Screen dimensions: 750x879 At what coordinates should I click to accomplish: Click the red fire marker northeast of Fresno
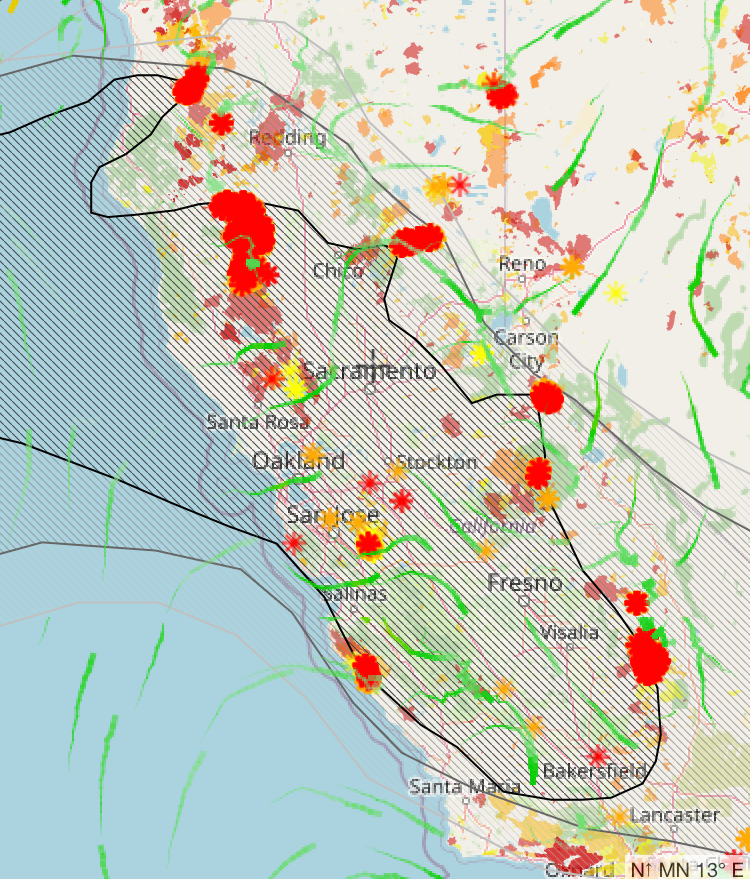click(x=636, y=602)
